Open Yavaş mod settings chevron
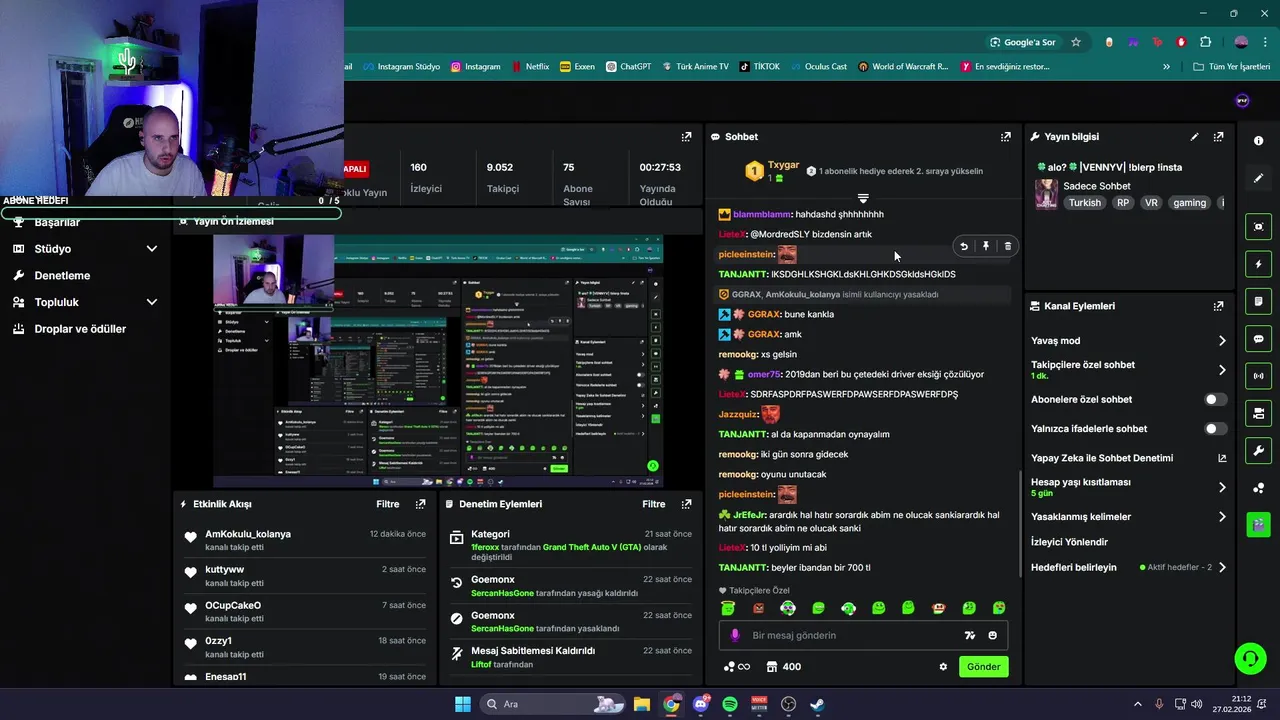1280x720 pixels. [x=1222, y=341]
